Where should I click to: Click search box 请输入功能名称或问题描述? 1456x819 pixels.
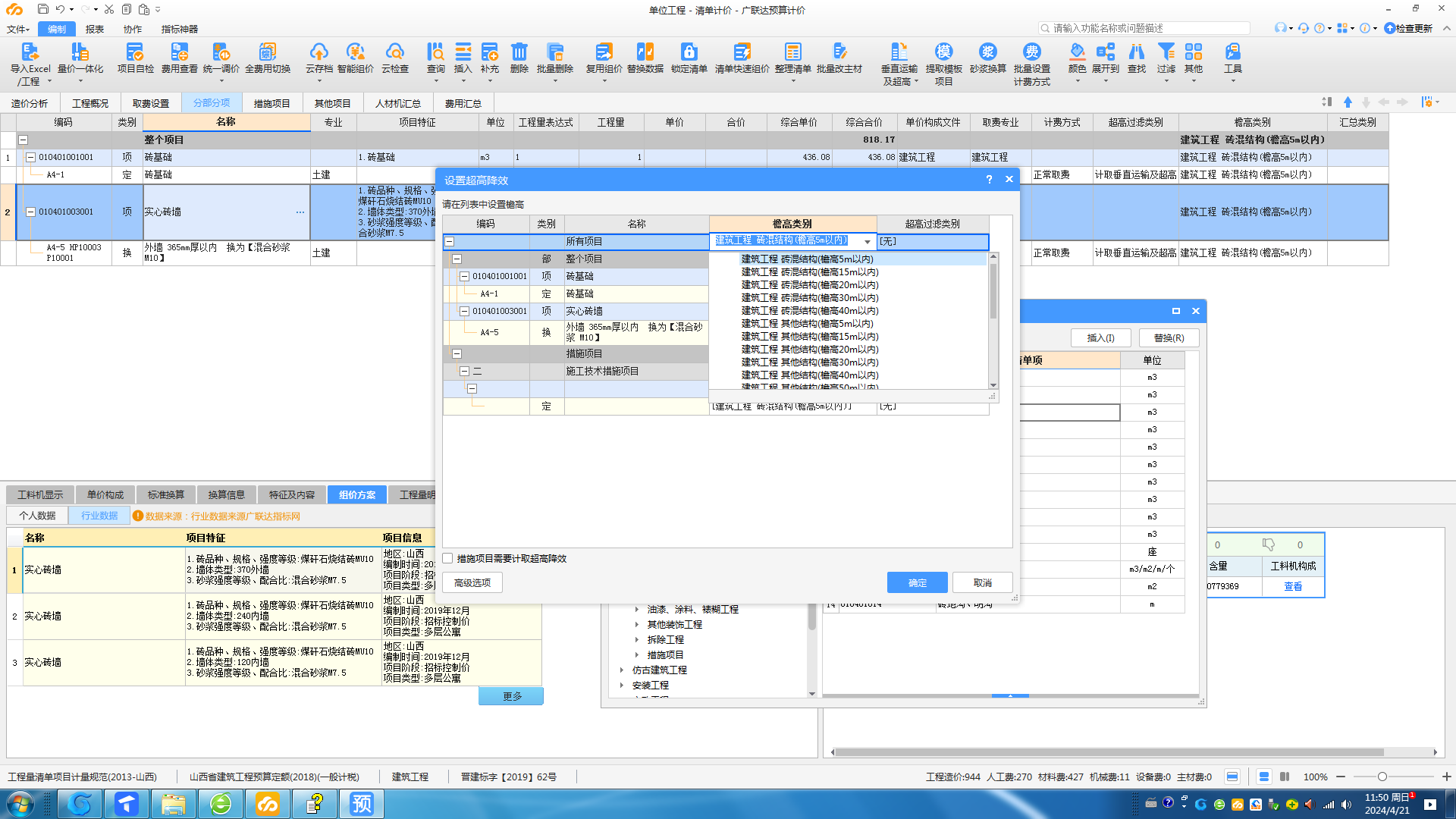click(1145, 28)
